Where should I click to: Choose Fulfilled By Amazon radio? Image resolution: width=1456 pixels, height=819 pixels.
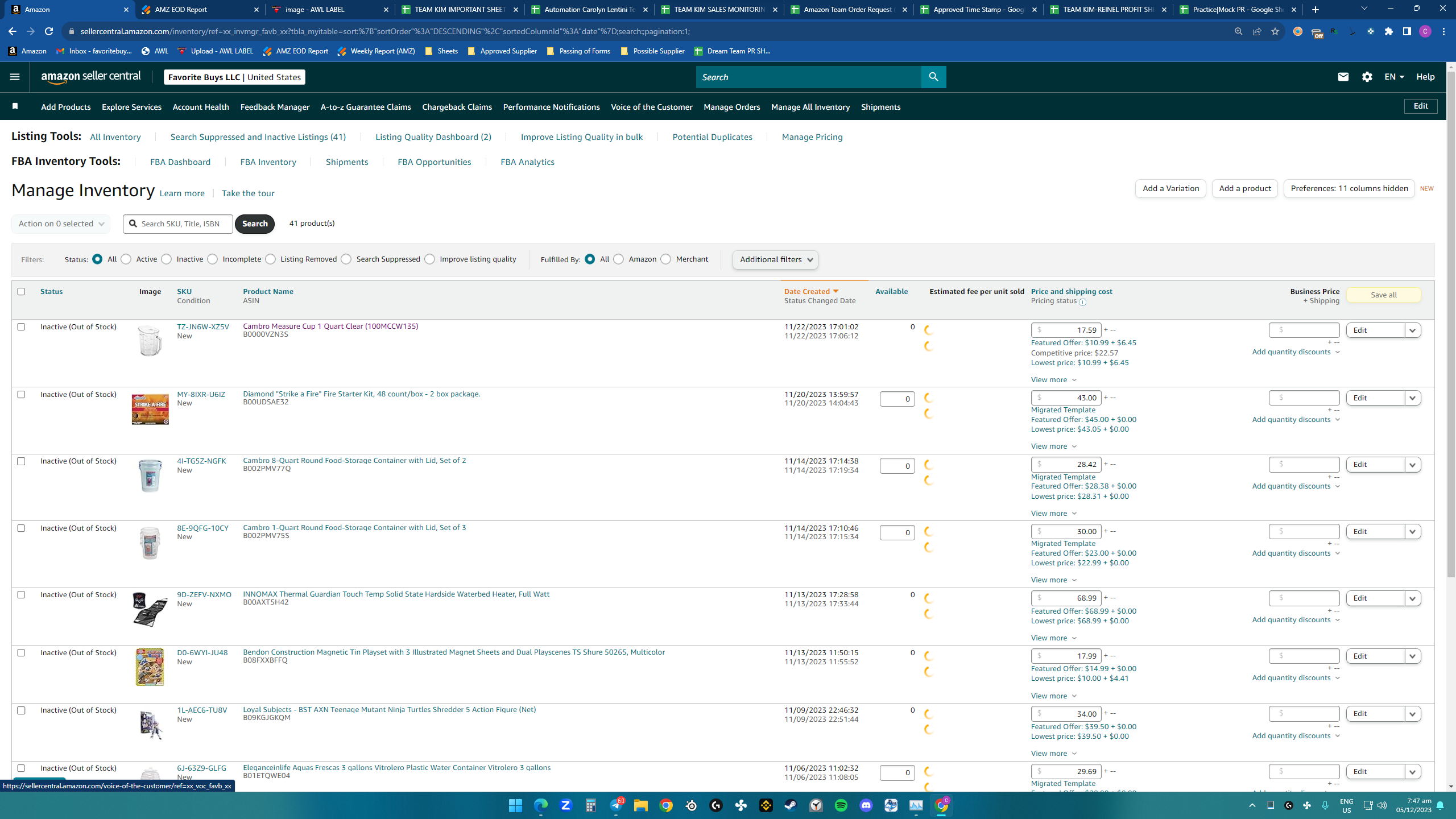(618, 259)
